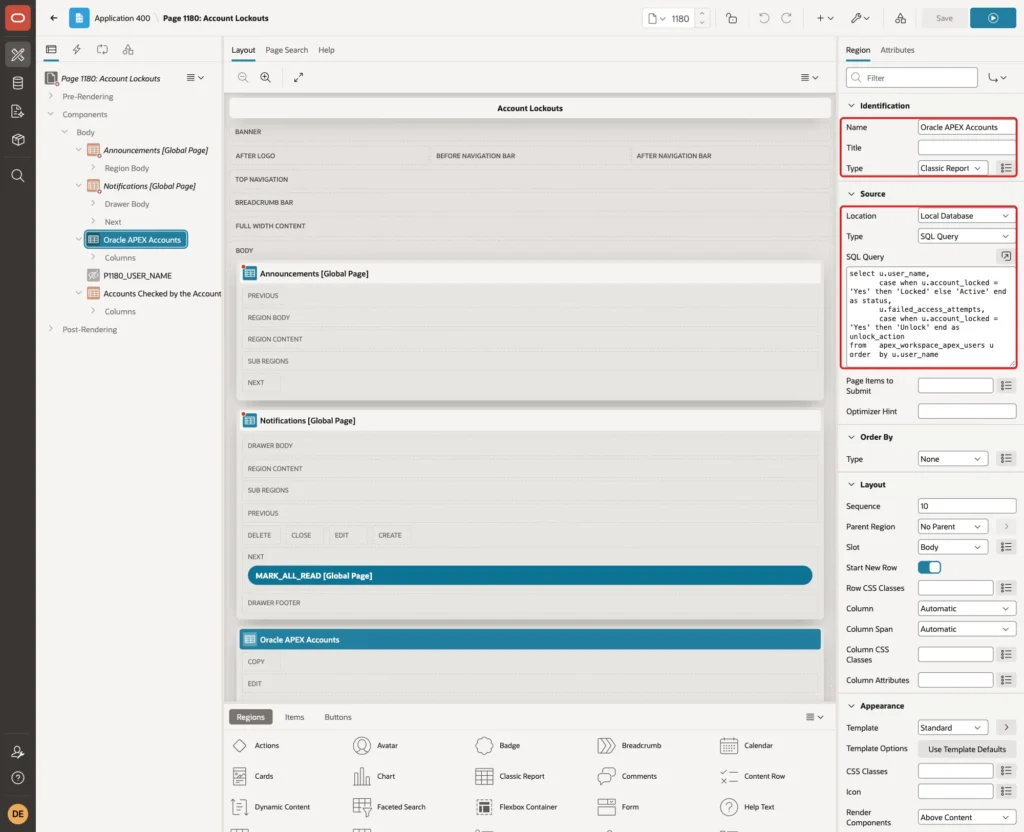This screenshot has width=1024, height=832.
Task: Open SQL Query code editor icon
Action: 1006,256
